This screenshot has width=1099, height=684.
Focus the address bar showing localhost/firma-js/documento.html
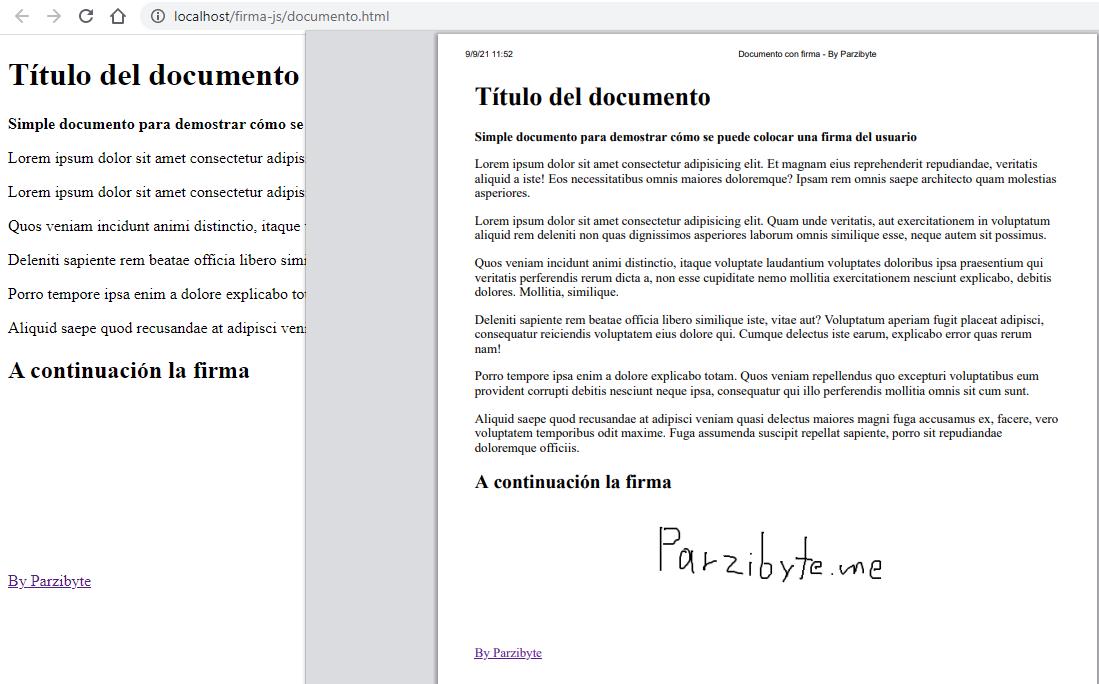tap(281, 16)
